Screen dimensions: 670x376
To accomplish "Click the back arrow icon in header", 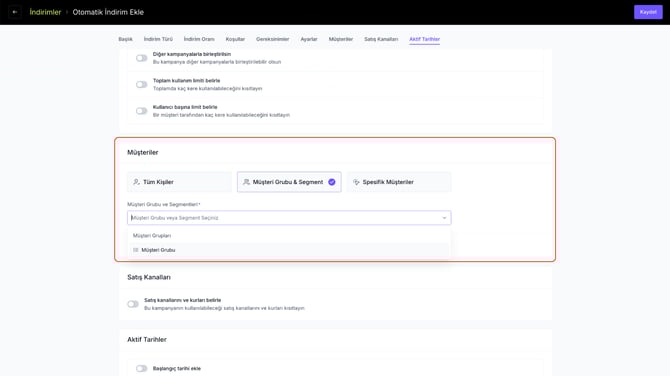I will 15,12.
